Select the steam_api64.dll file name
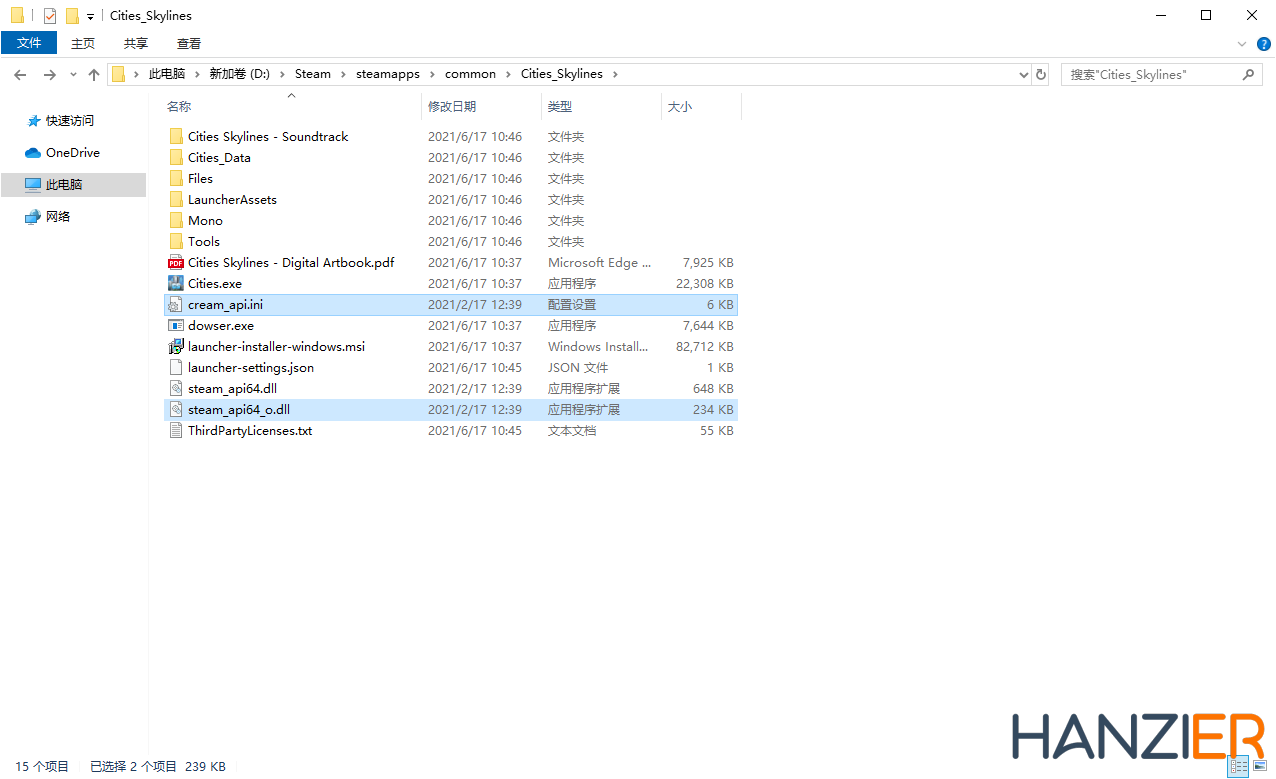 tap(233, 388)
